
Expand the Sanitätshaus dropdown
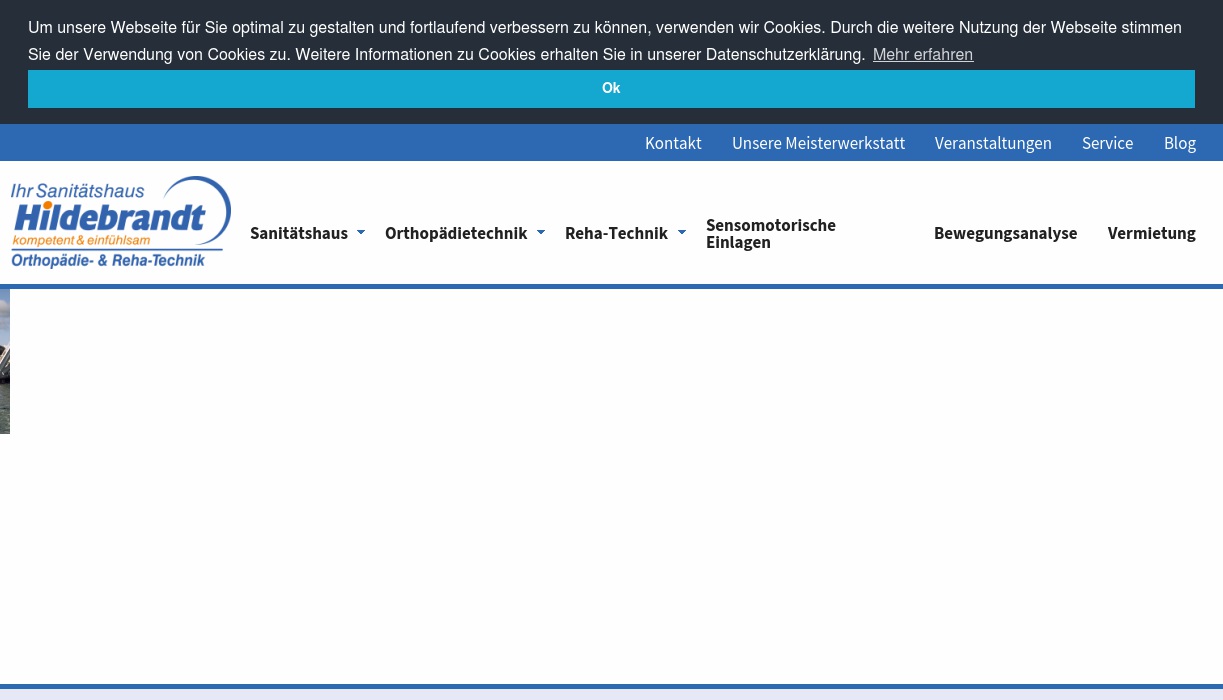pyautogui.click(x=361, y=233)
